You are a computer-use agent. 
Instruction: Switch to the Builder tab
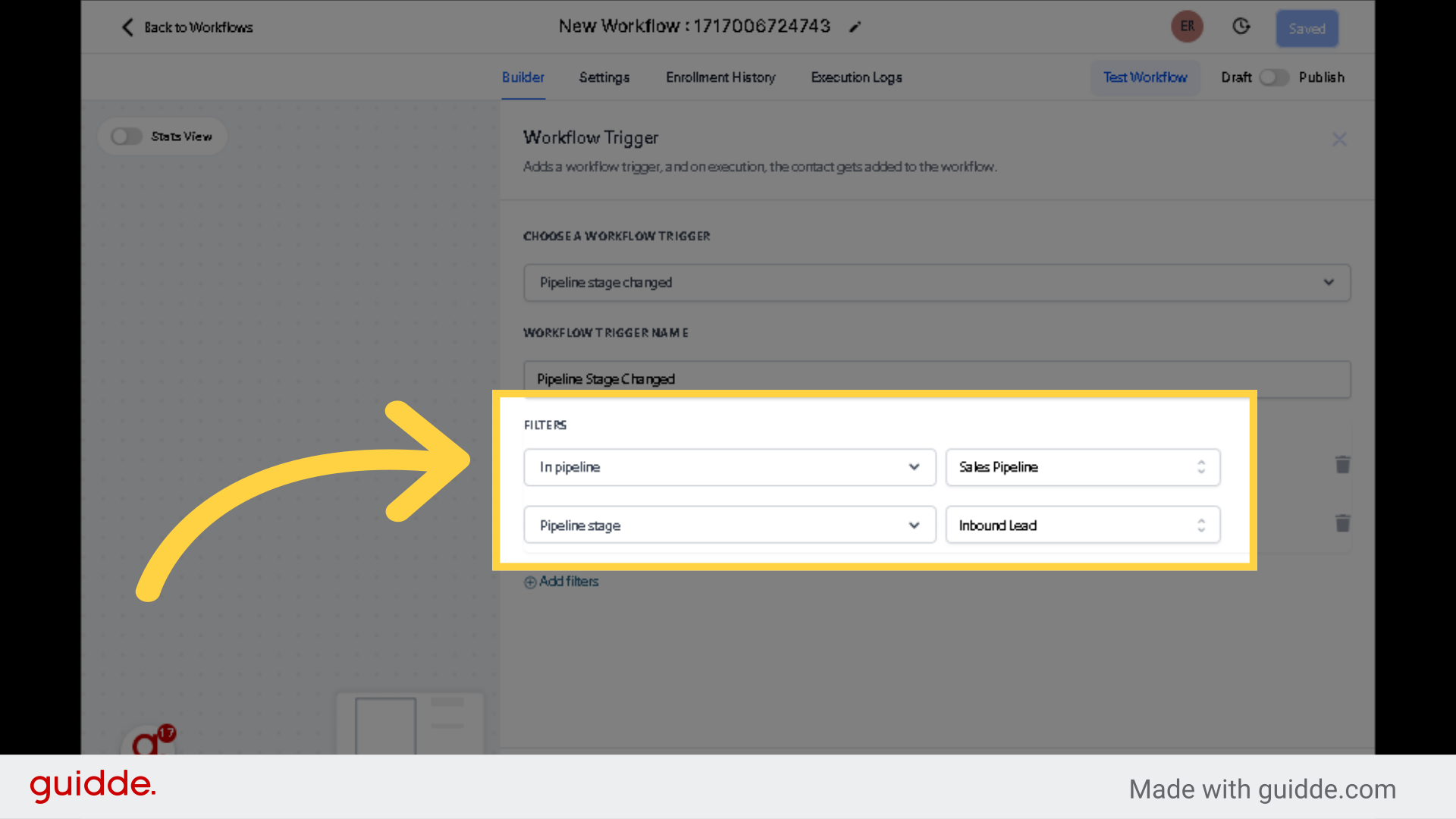[523, 77]
